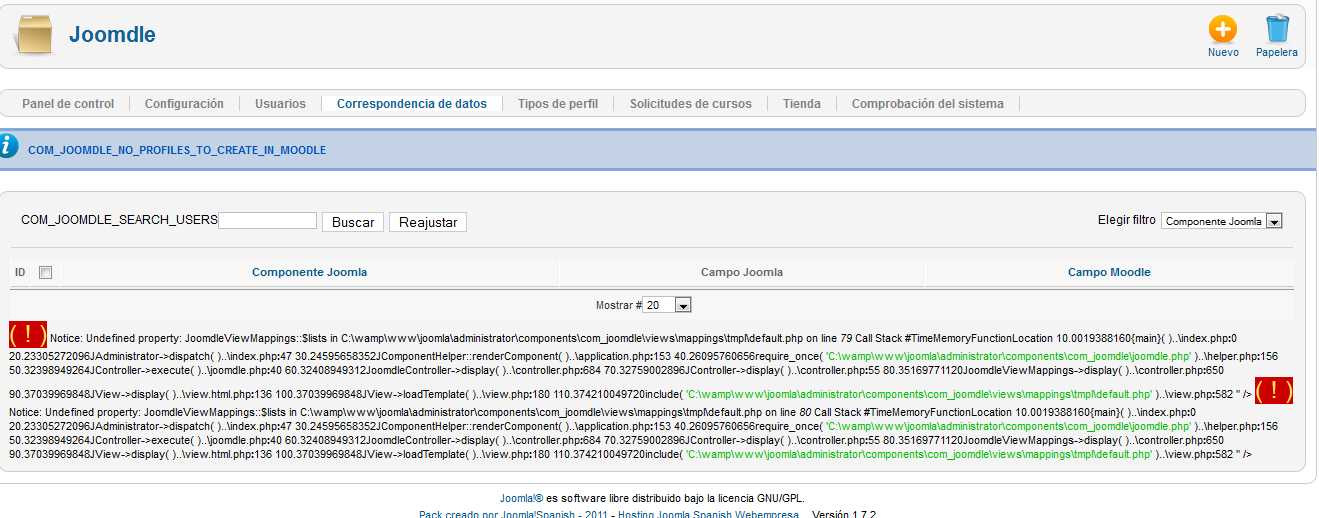Go to the Usuarios tab
Viewport: 1319px width, 518px height.
point(280,104)
